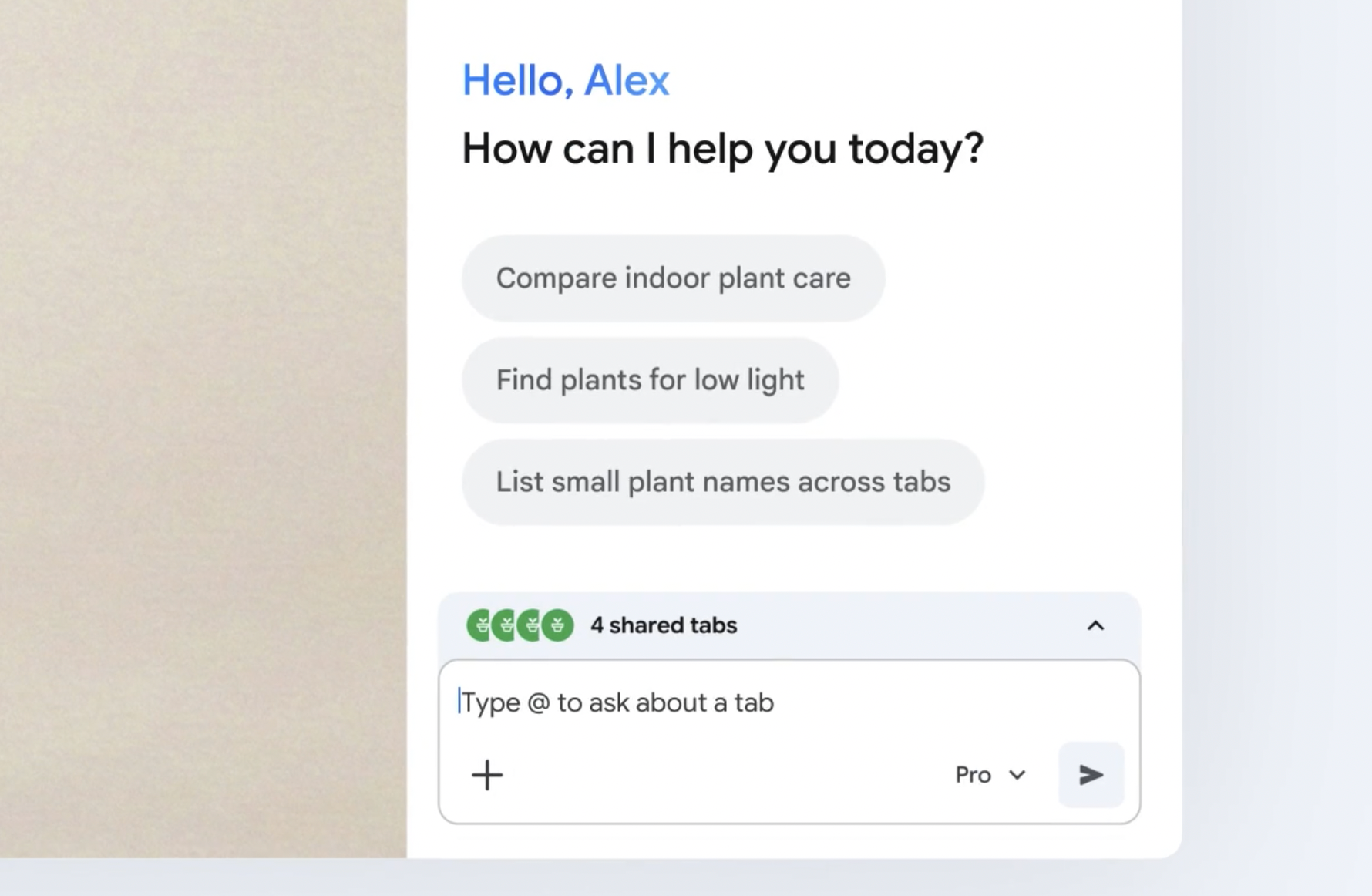1372x896 pixels.
Task: Click the send arrow button
Action: [1091, 775]
